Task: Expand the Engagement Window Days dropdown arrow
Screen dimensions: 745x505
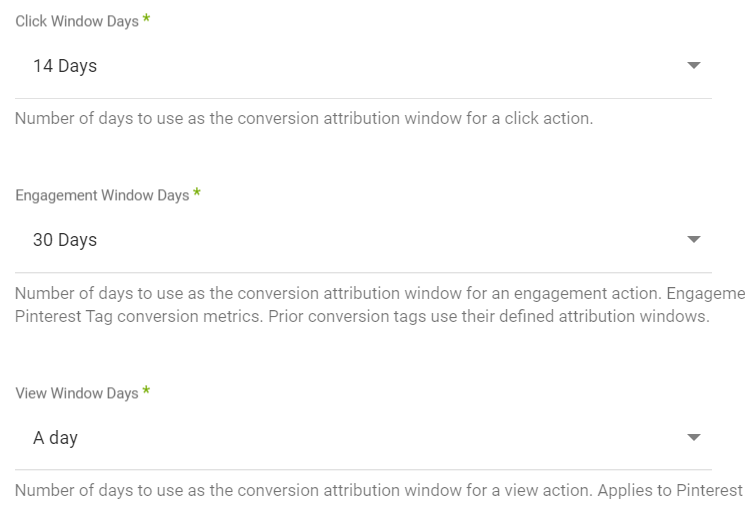Action: 694,240
